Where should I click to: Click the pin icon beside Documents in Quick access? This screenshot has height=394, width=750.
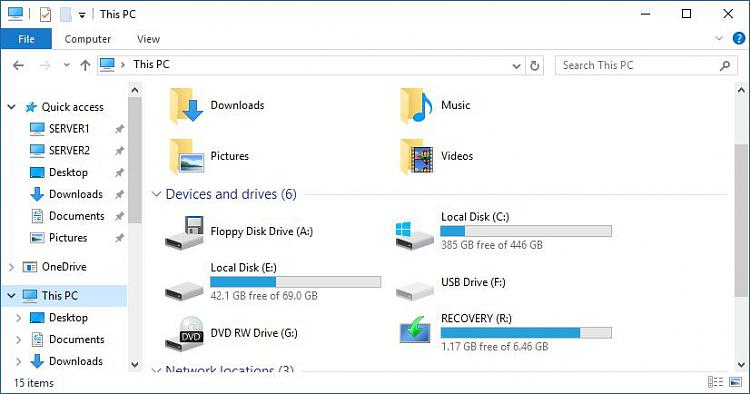coord(120,216)
